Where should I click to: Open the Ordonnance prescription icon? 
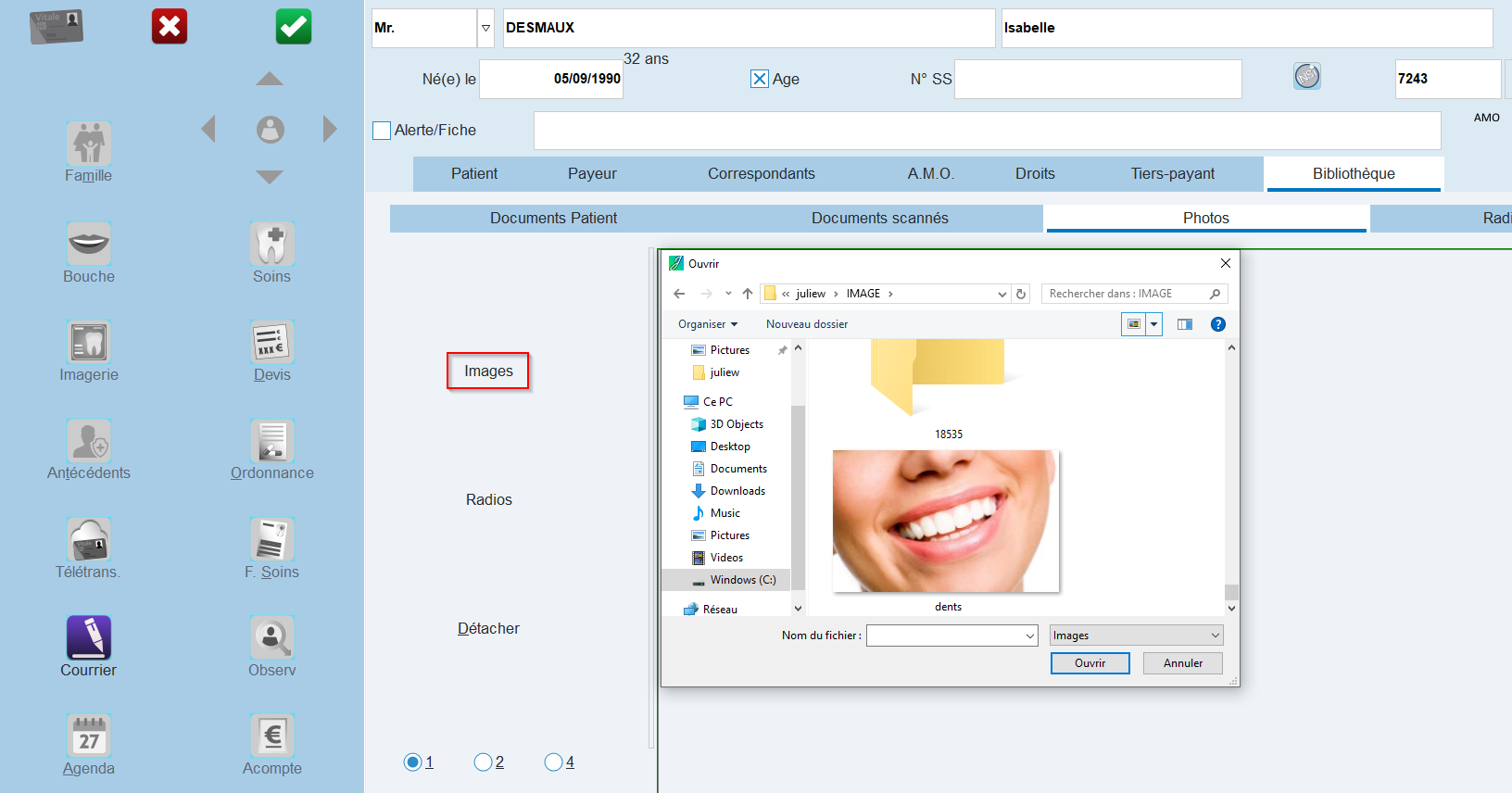coord(272,441)
